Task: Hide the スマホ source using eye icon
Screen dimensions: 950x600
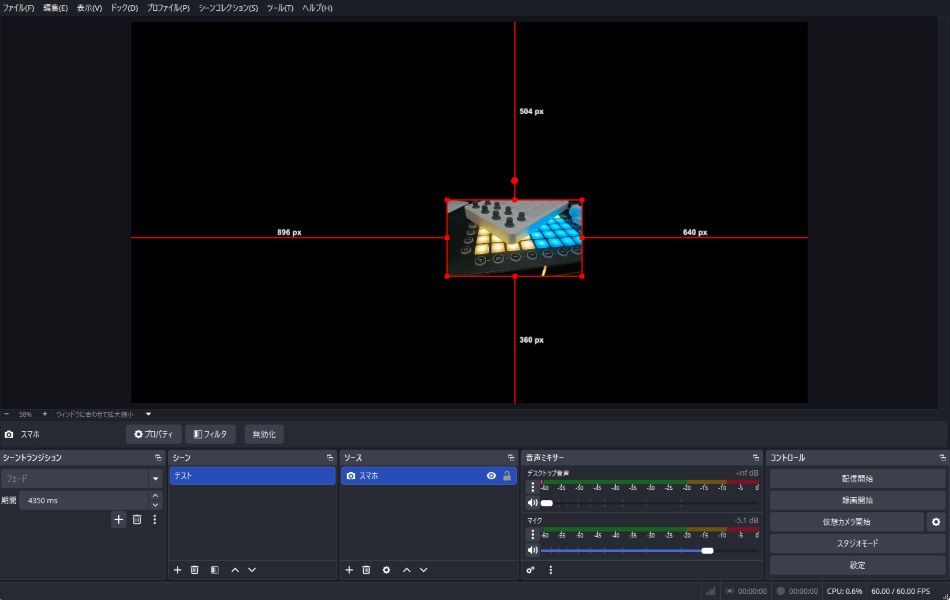Action: [x=491, y=476]
